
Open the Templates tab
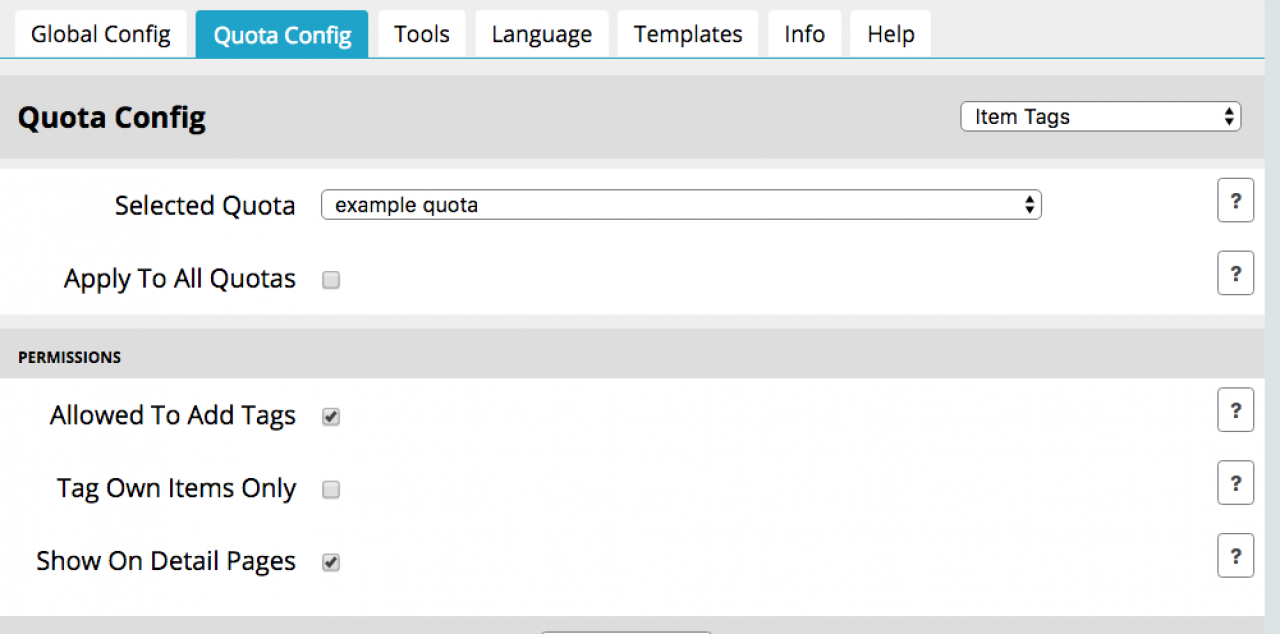point(687,35)
